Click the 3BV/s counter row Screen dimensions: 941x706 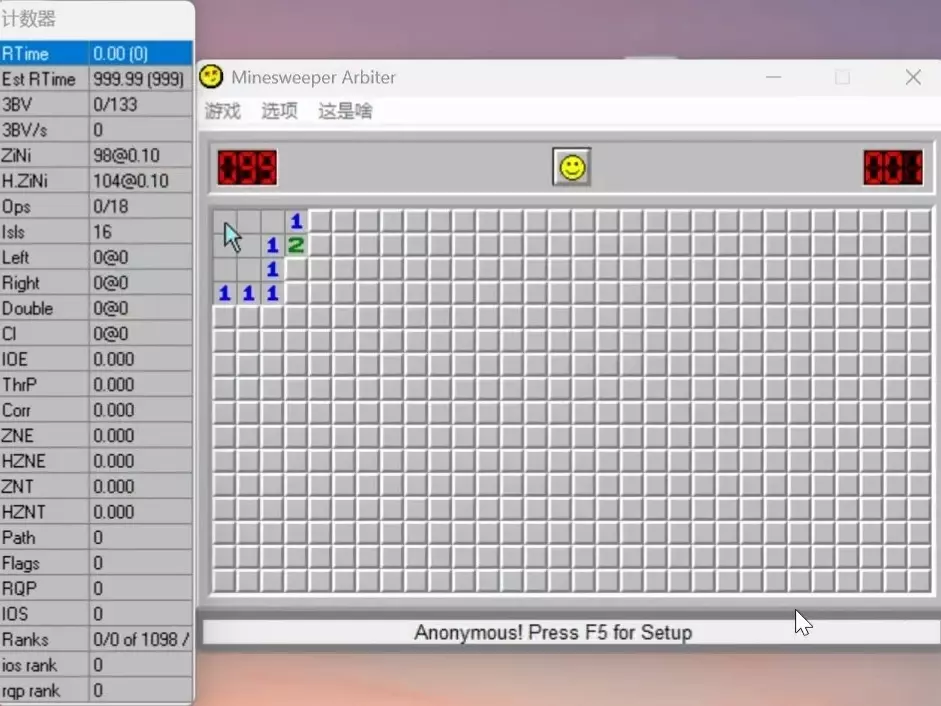[x=96, y=130]
